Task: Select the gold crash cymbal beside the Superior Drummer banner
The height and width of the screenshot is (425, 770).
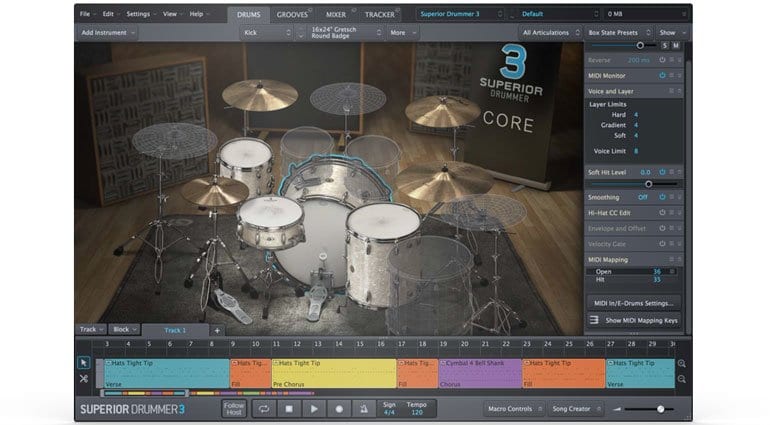Action: coord(442,111)
